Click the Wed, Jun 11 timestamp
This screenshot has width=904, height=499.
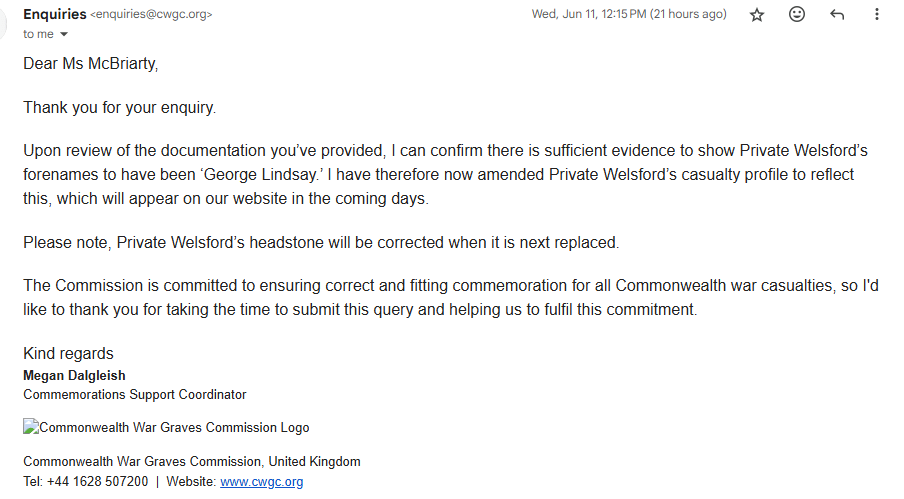629,15
